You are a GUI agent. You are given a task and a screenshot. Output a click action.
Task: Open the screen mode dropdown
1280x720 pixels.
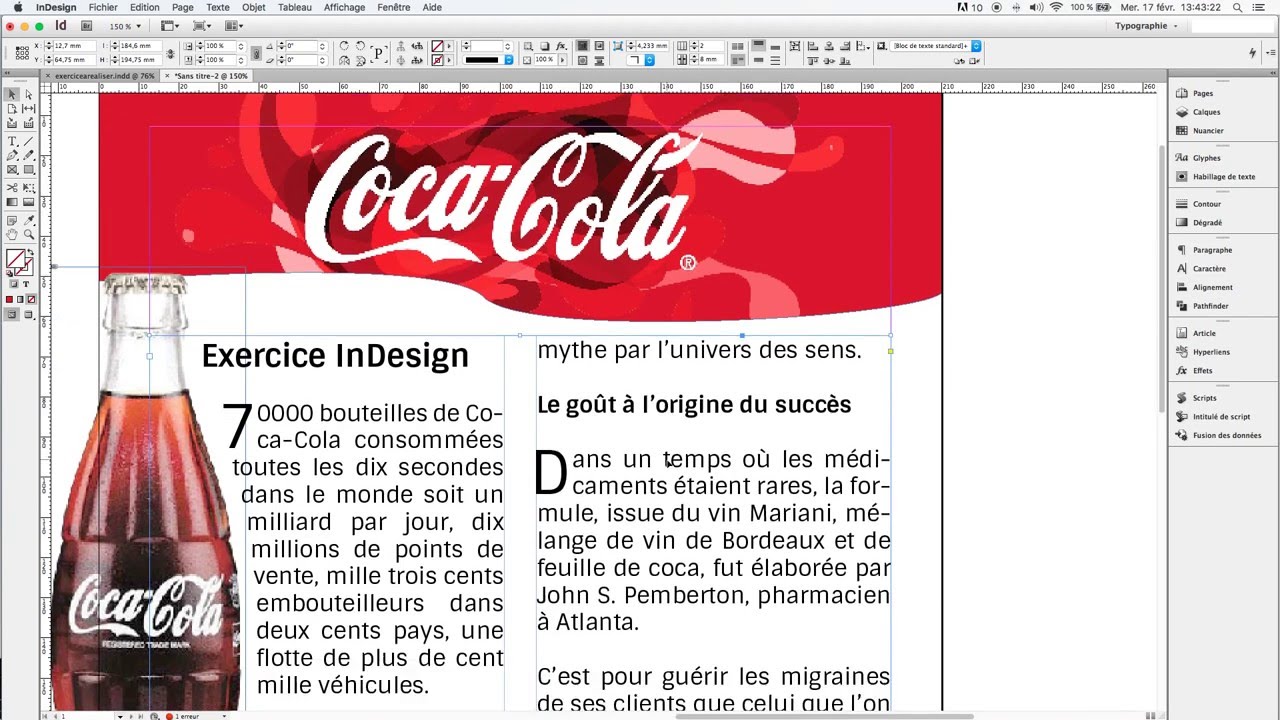coord(201,26)
